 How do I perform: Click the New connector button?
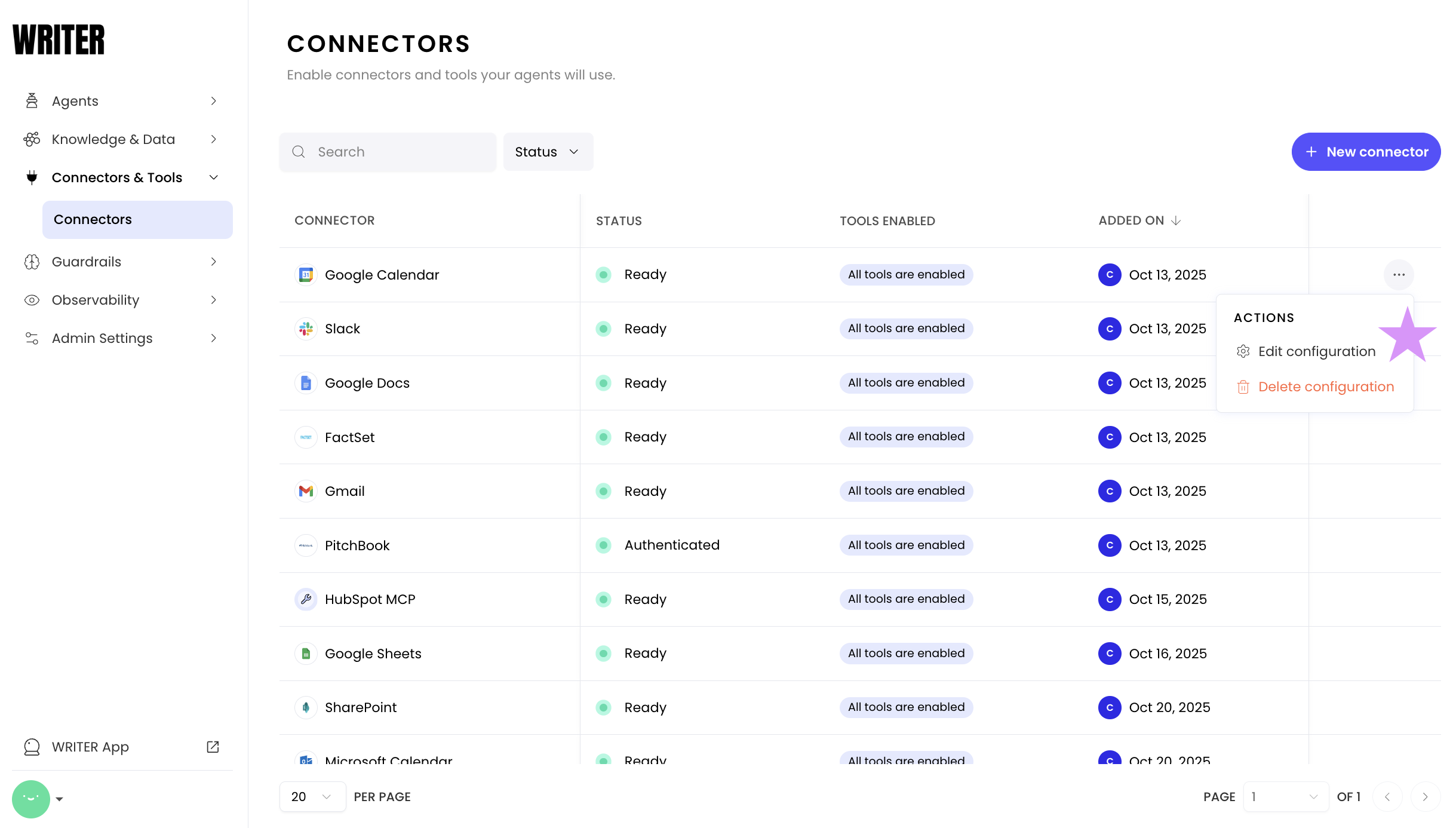1366,152
